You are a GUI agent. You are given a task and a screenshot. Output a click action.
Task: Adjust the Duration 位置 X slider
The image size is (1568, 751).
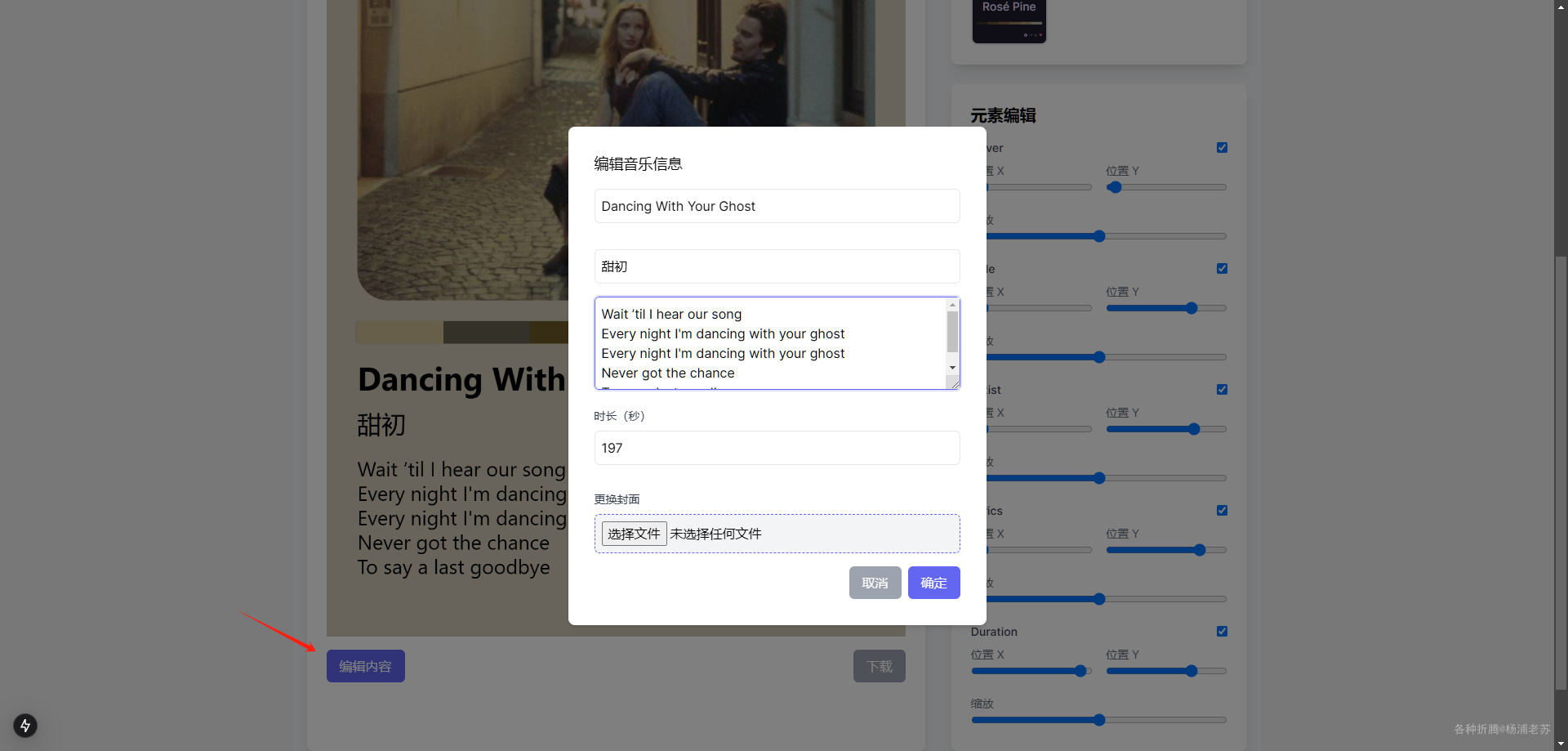(1031, 671)
